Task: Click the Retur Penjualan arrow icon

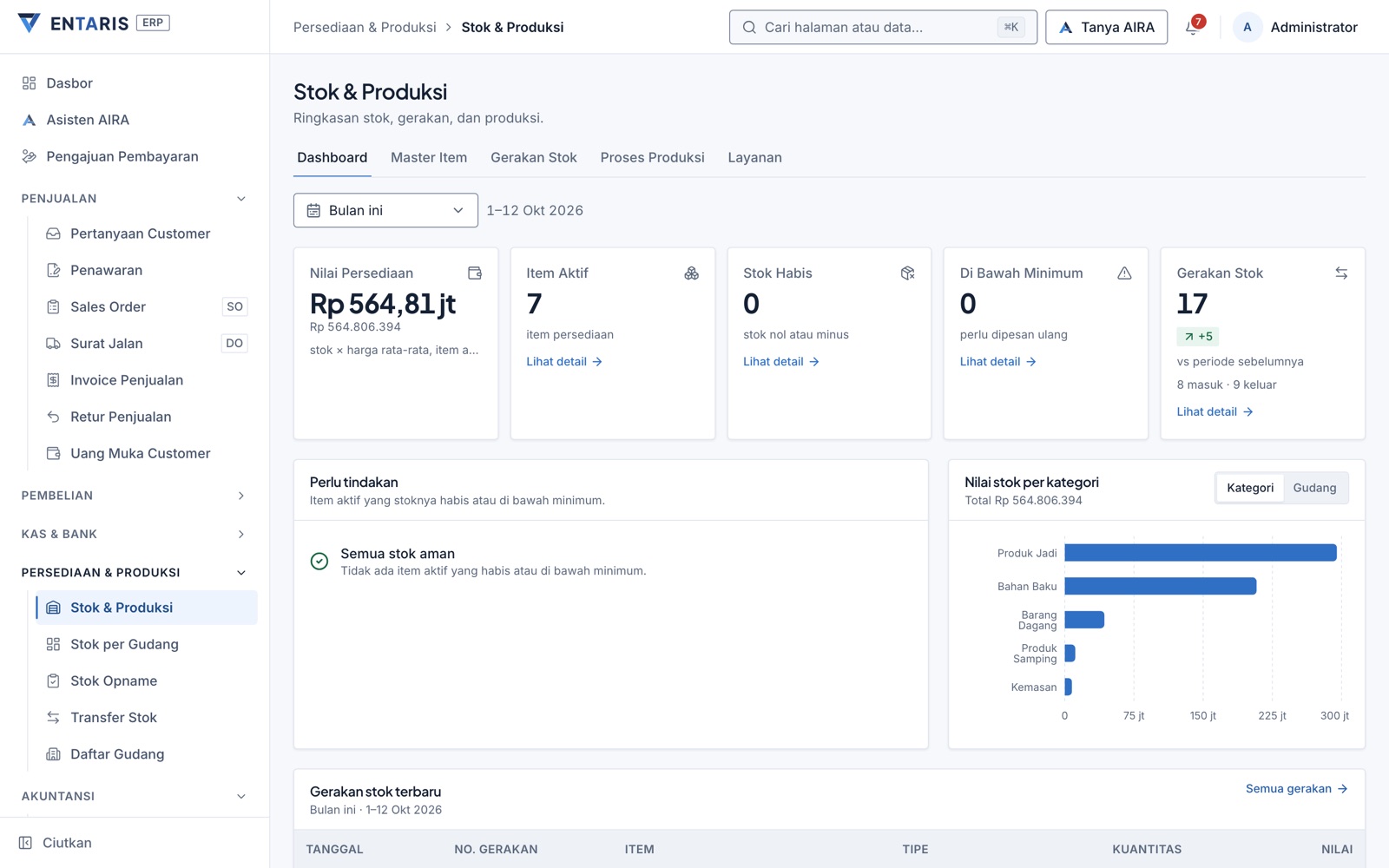Action: [x=53, y=417]
